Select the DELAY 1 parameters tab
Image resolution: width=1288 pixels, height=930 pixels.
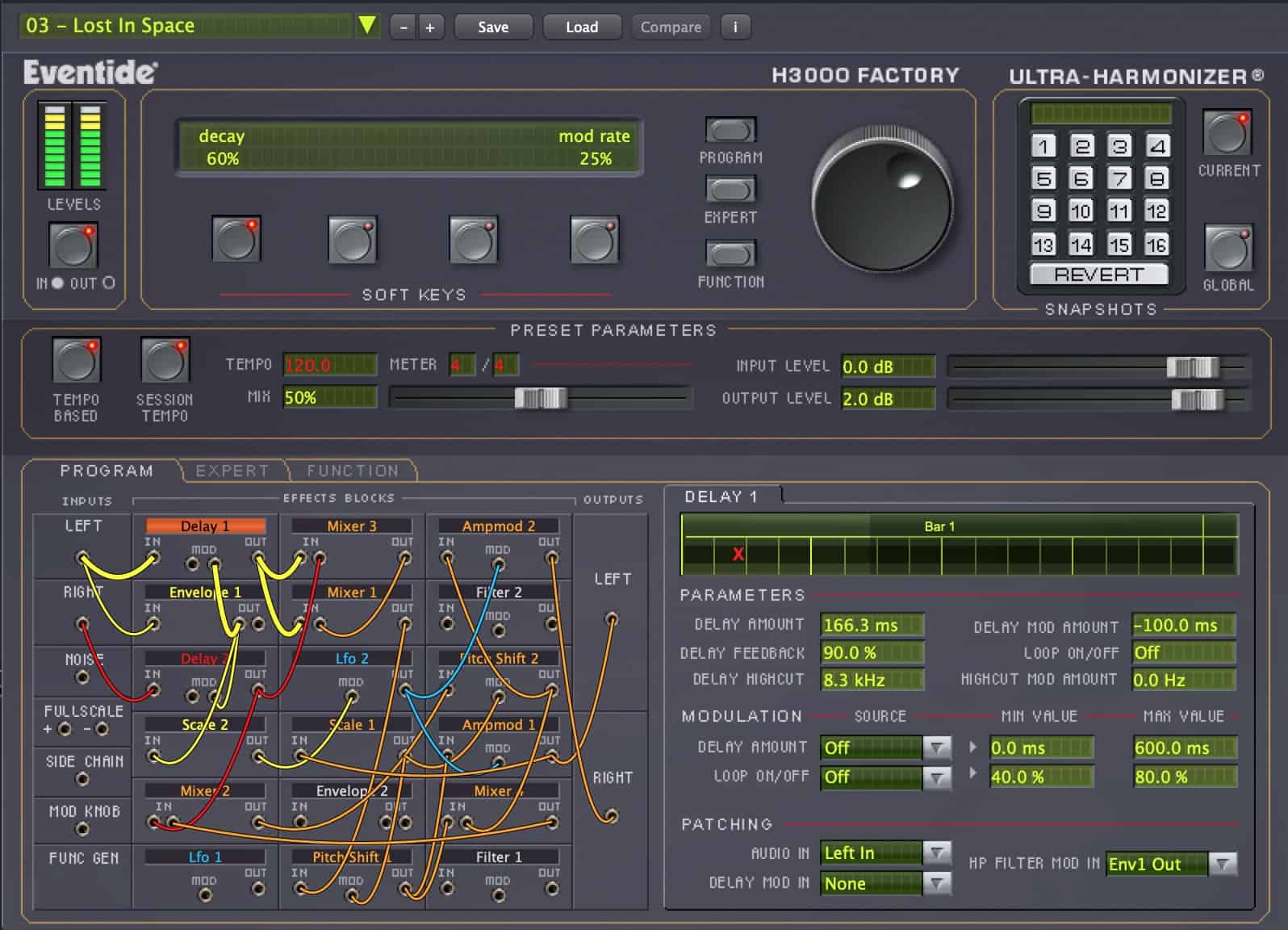(x=721, y=496)
